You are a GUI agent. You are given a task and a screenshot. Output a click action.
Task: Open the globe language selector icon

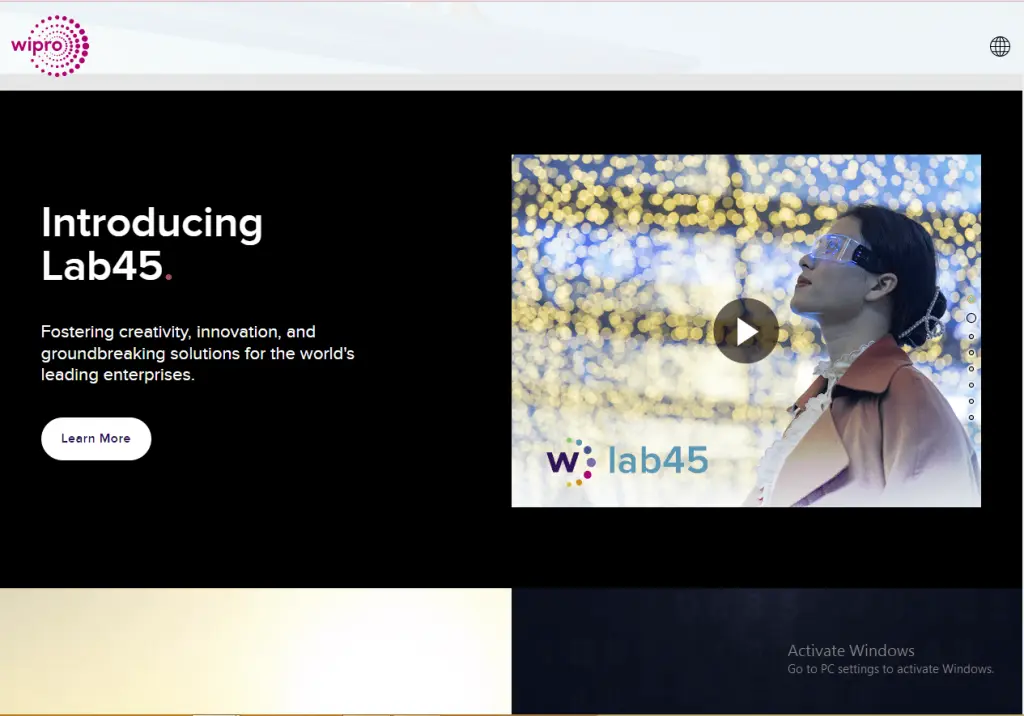tap(999, 47)
